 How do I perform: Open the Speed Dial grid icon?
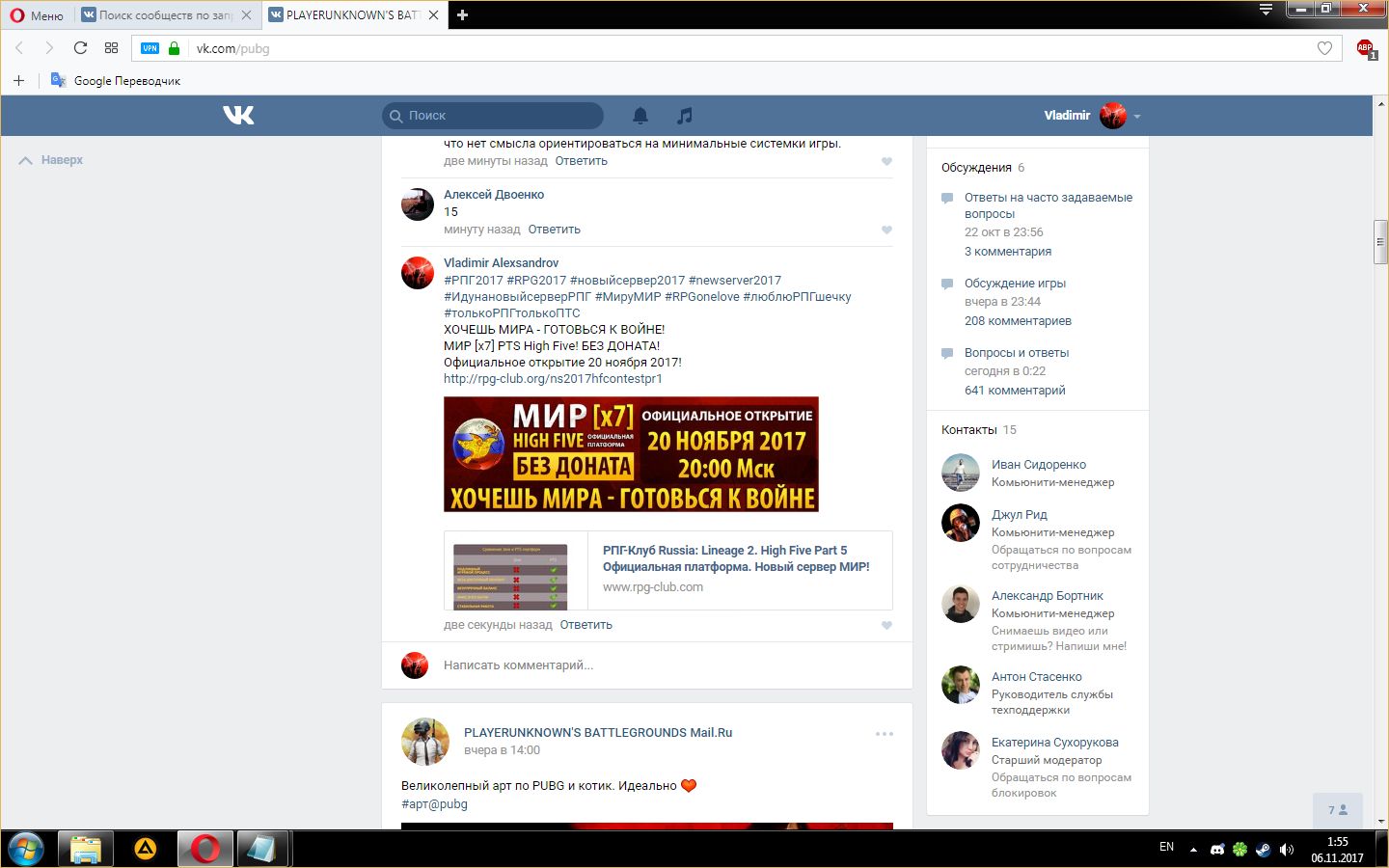coord(112,48)
